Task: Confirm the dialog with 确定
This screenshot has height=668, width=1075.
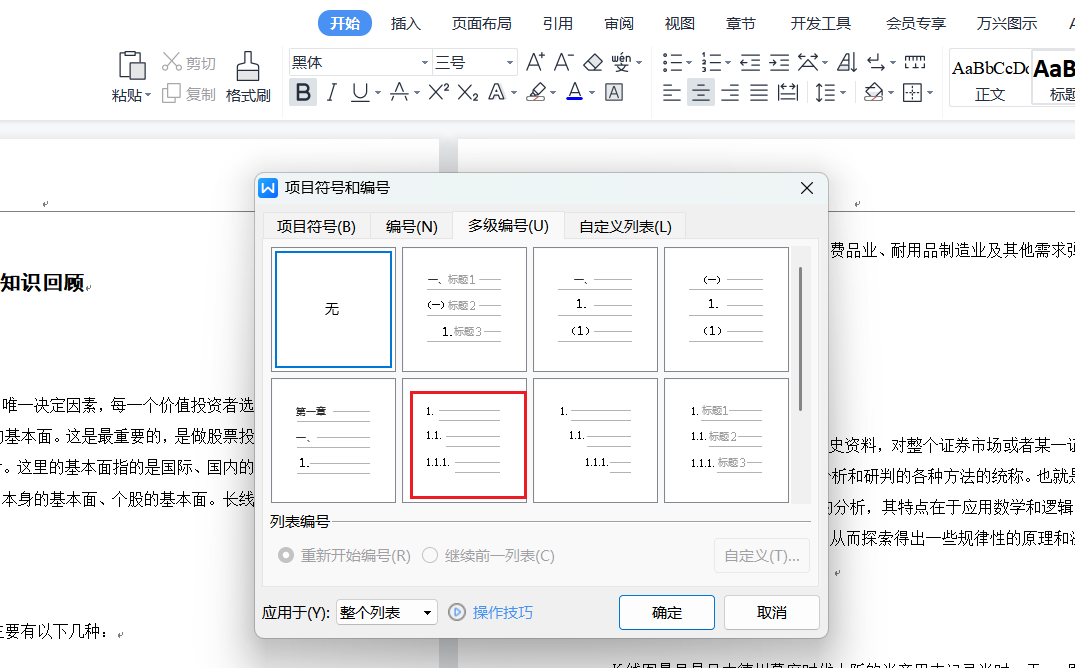Action: (x=666, y=612)
